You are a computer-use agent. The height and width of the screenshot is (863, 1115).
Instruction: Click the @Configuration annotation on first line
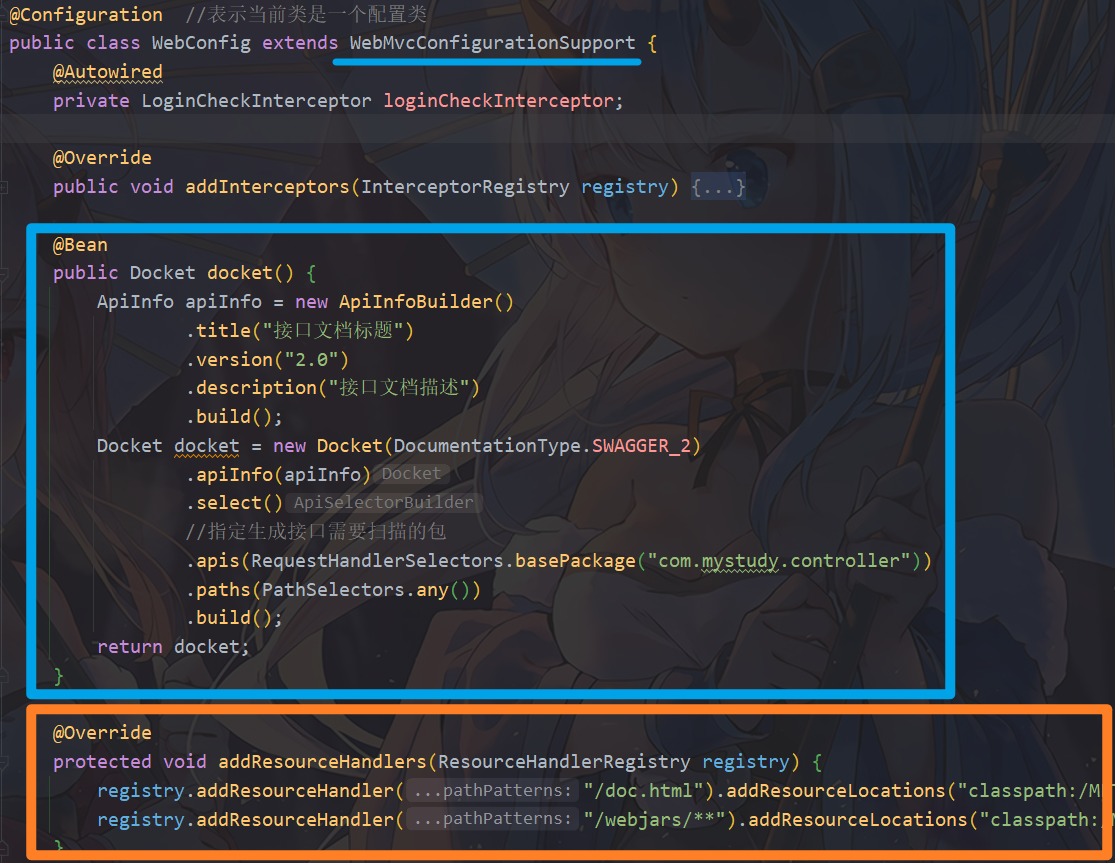pos(85,15)
